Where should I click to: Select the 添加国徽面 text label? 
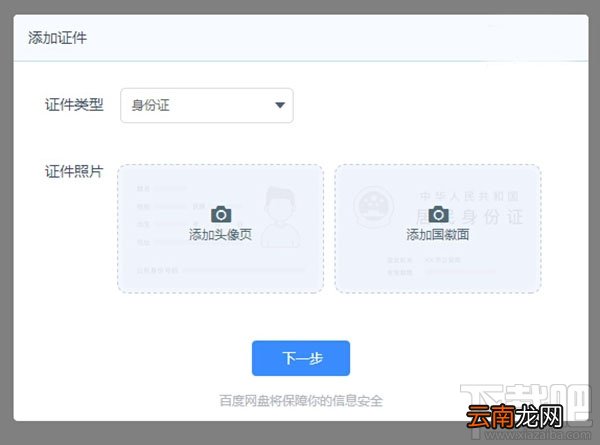(x=438, y=235)
